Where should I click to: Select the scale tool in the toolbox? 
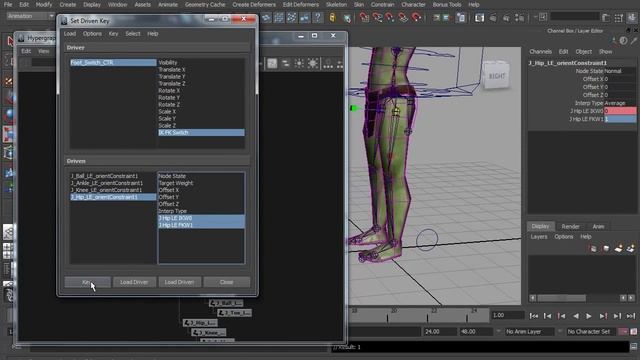pyautogui.click(x=9, y=134)
